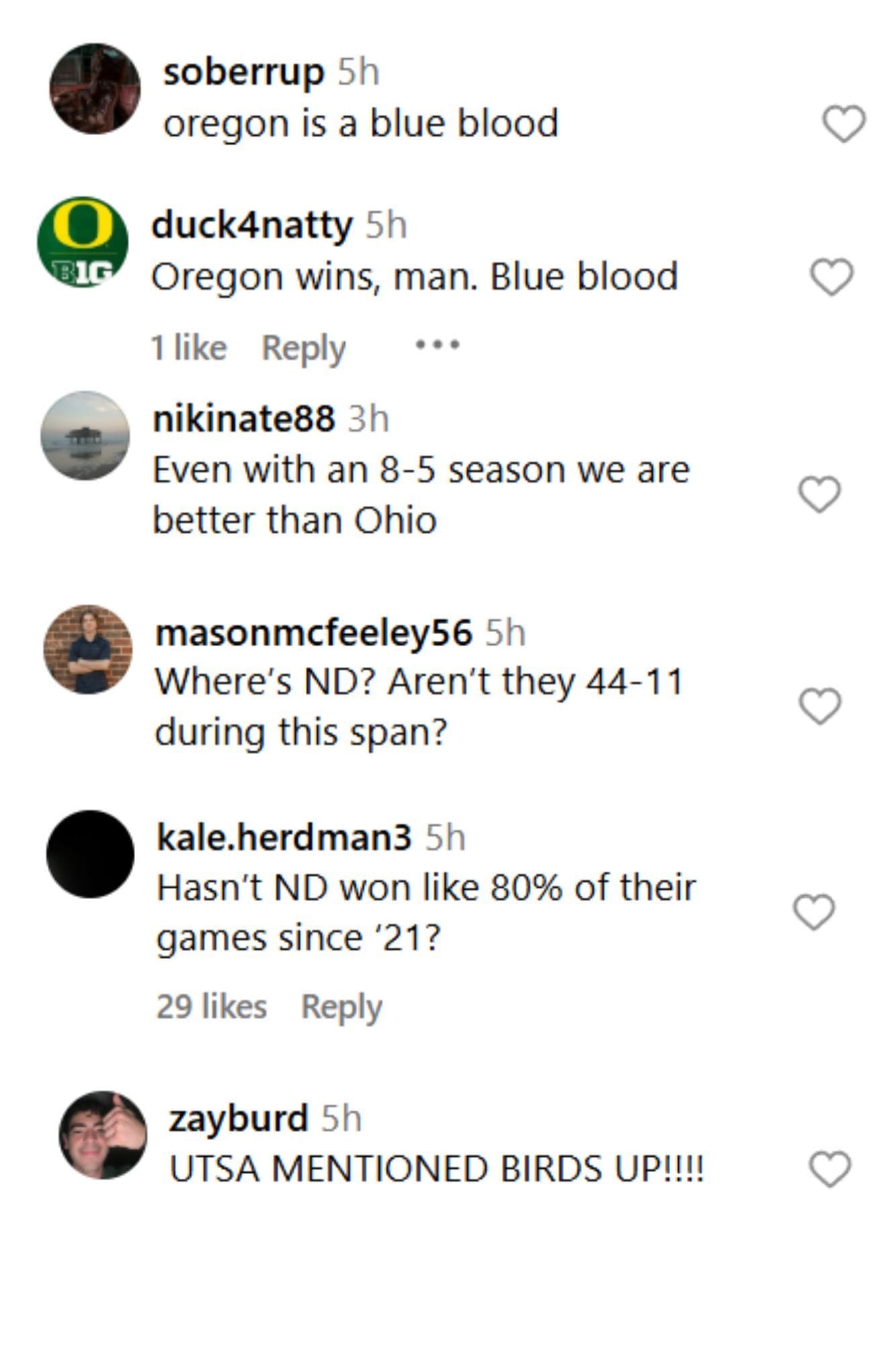Visit the masonmcfeeley56 username link

pyautogui.click(x=314, y=633)
